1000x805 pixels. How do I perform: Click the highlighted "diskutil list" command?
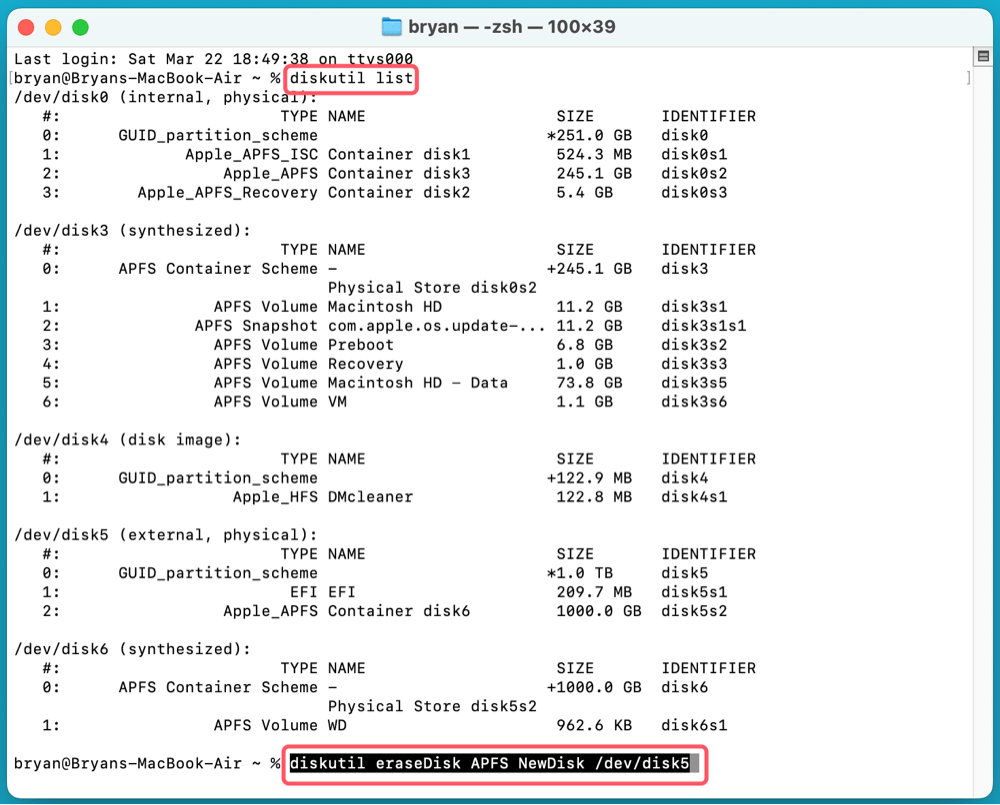(x=351, y=78)
